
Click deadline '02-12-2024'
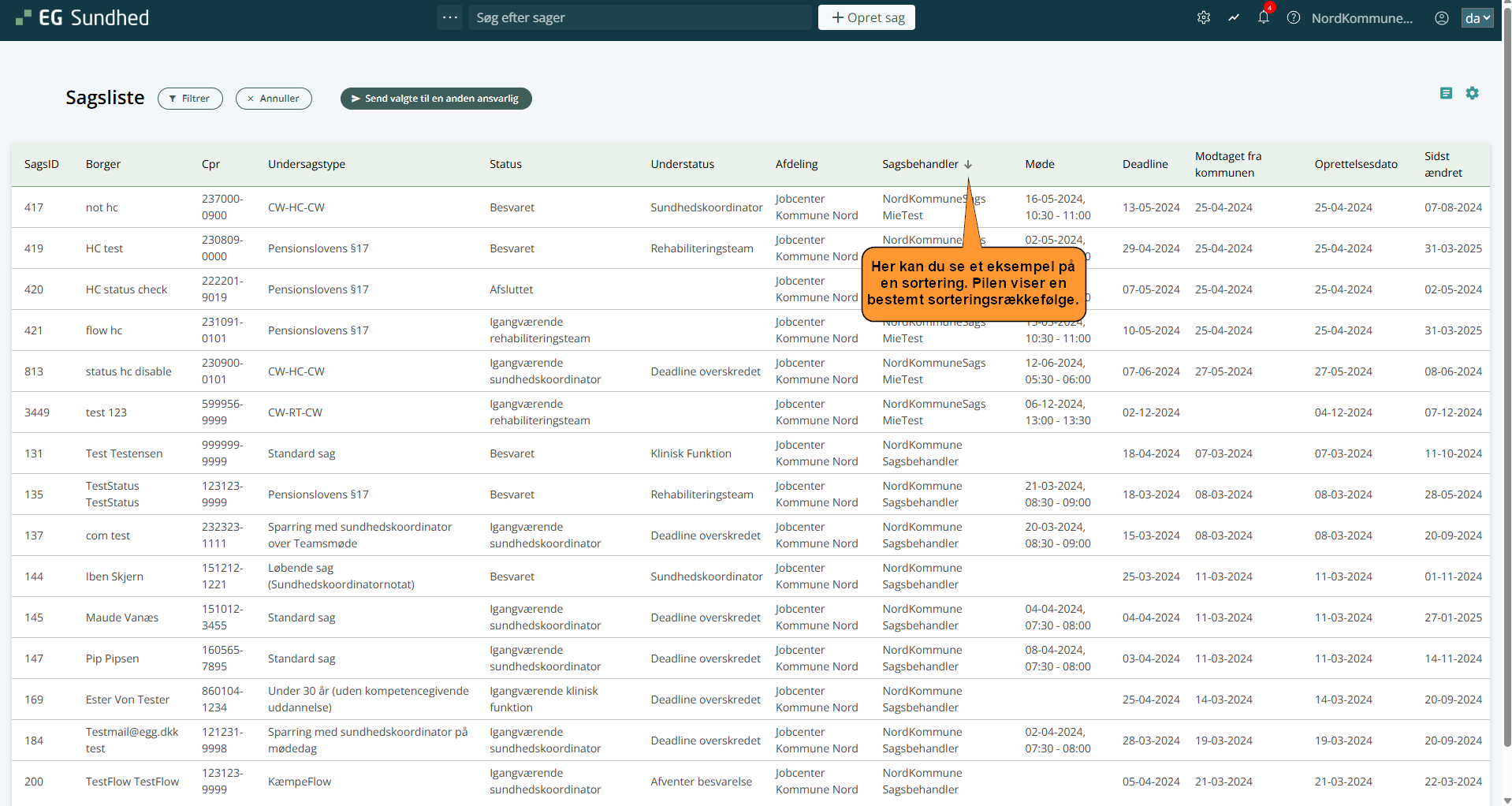point(1151,412)
